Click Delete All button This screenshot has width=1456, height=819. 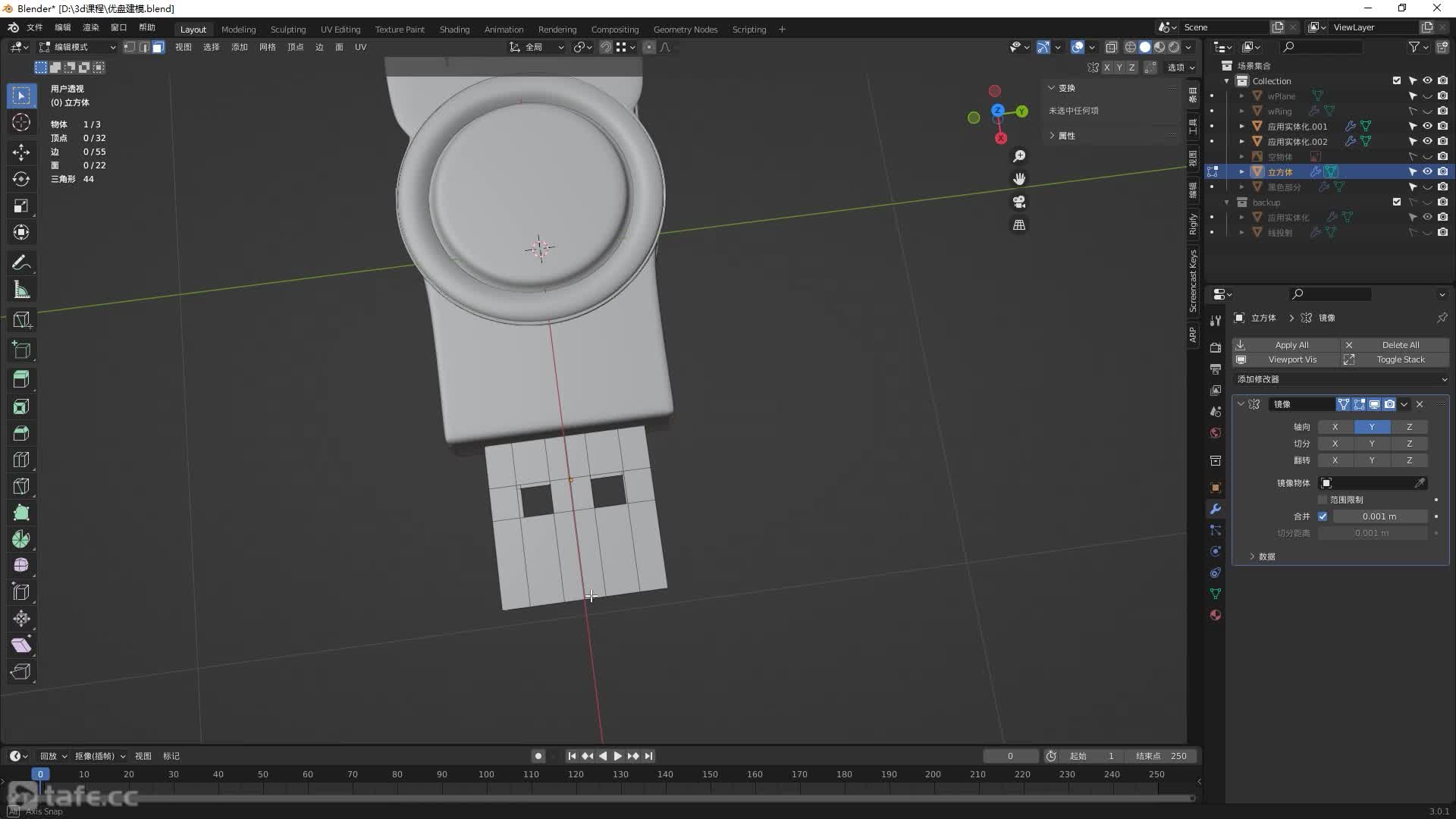(1395, 345)
